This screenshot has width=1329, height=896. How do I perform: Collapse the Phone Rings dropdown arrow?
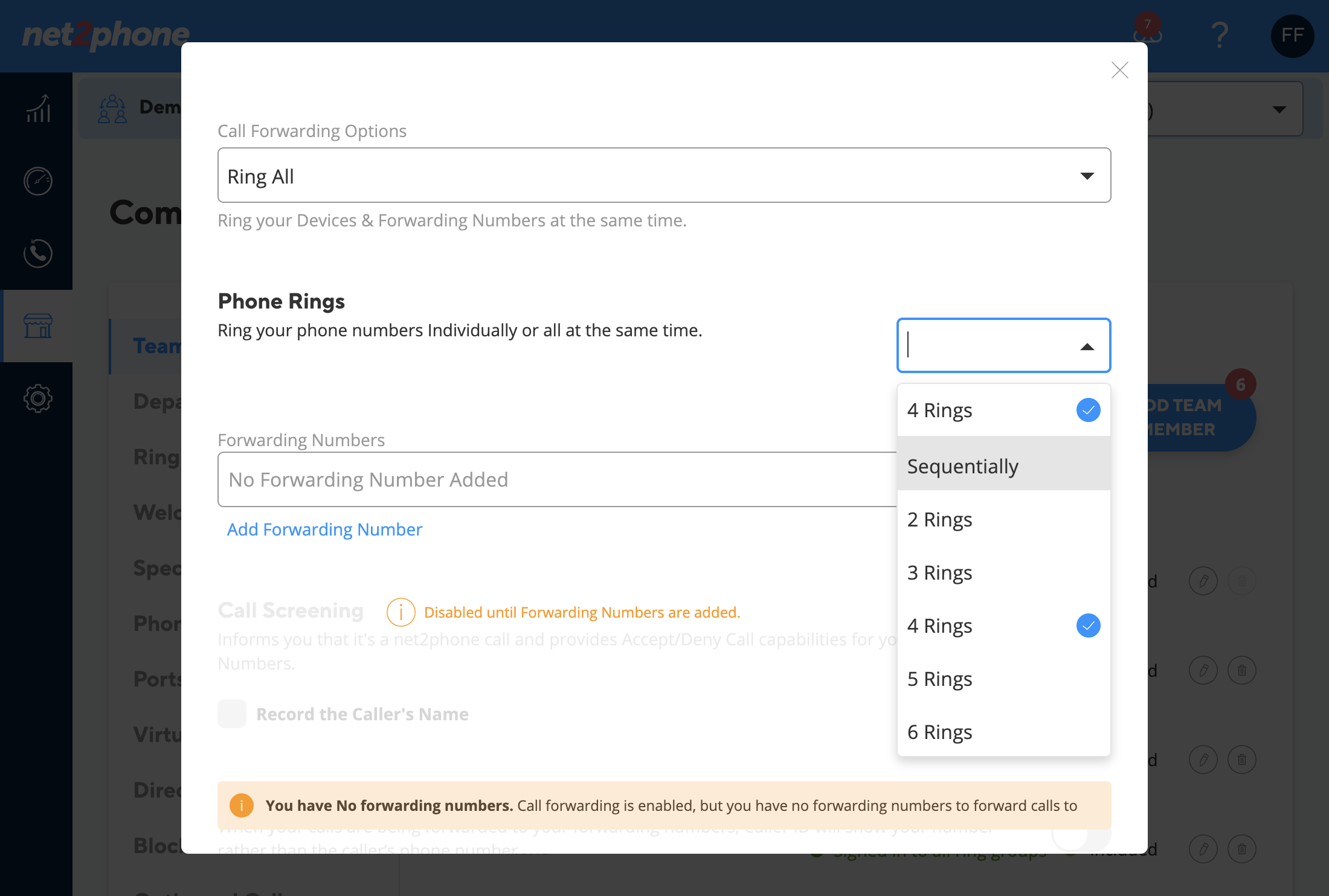click(1087, 347)
